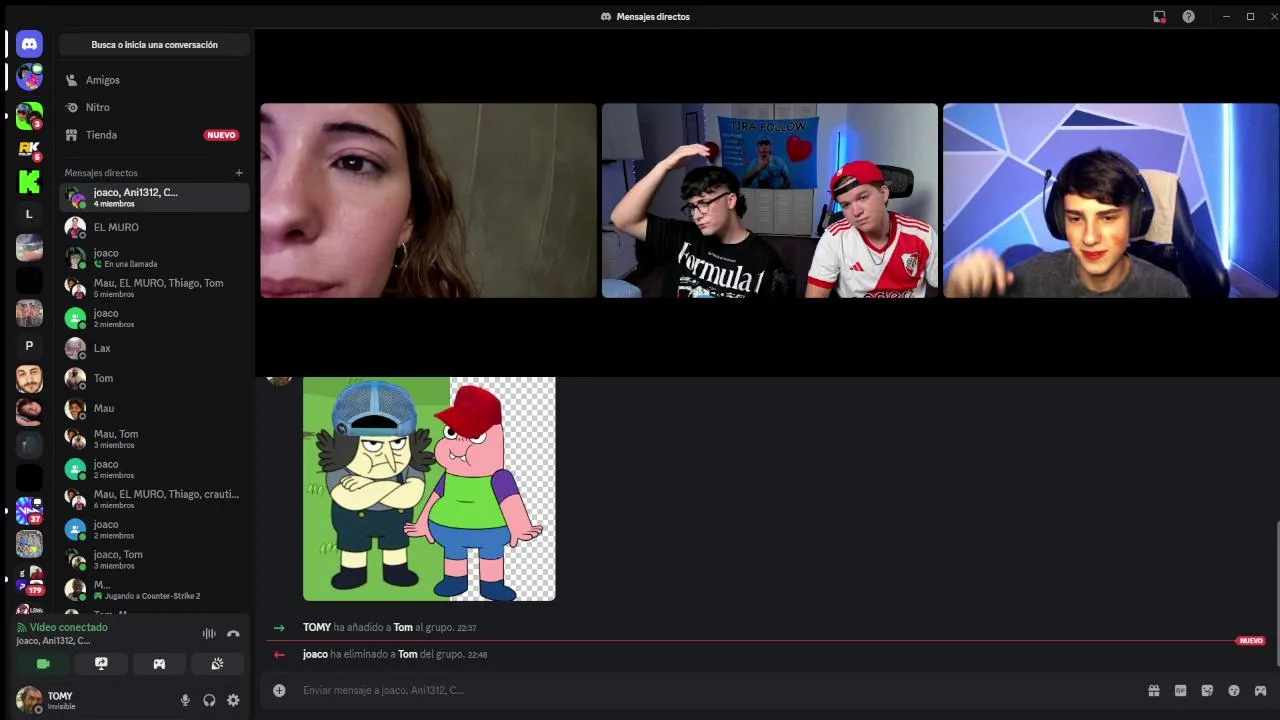Open the EL MURO direct message
Viewport: 1280px width, 720px height.
154,227
